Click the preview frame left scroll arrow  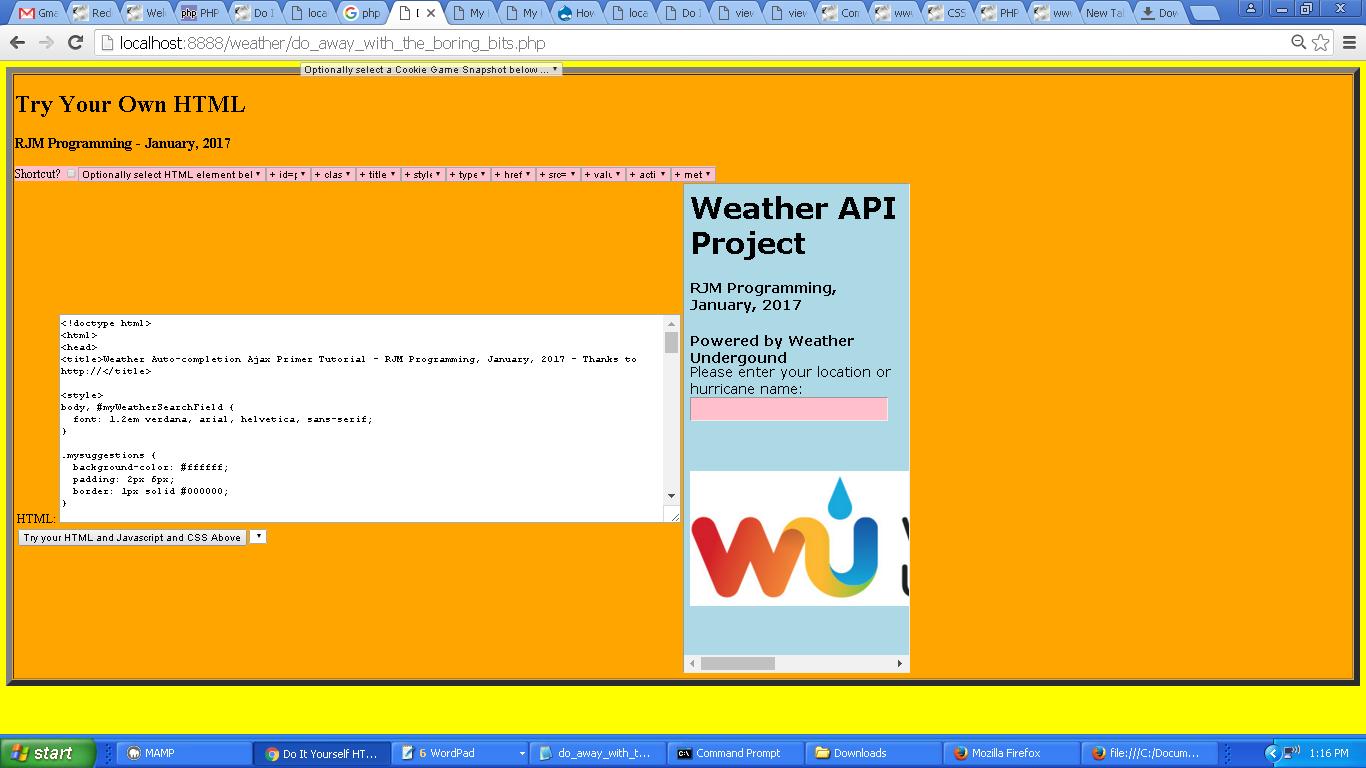[692, 663]
